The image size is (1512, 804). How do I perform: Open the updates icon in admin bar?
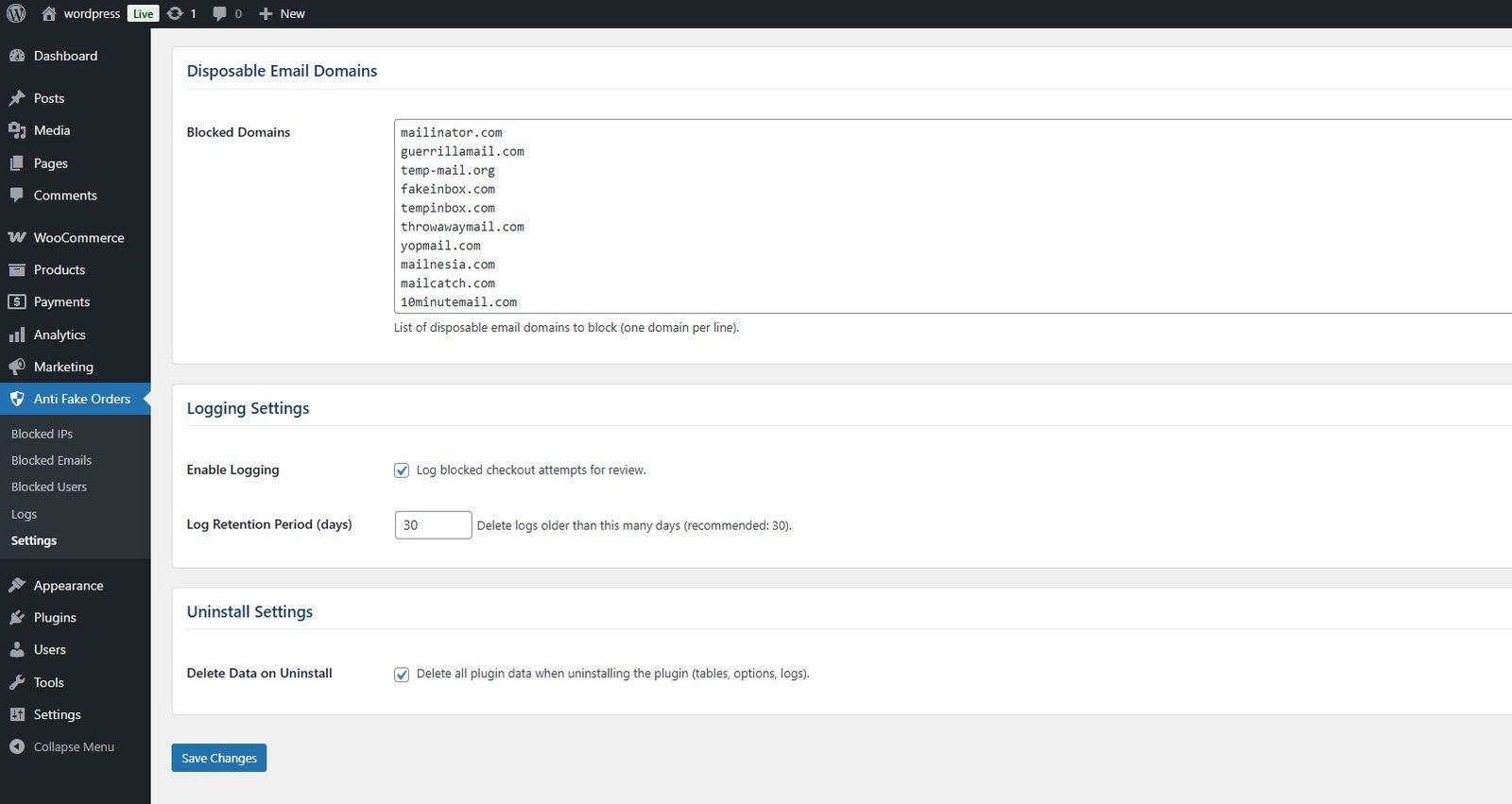pos(175,13)
